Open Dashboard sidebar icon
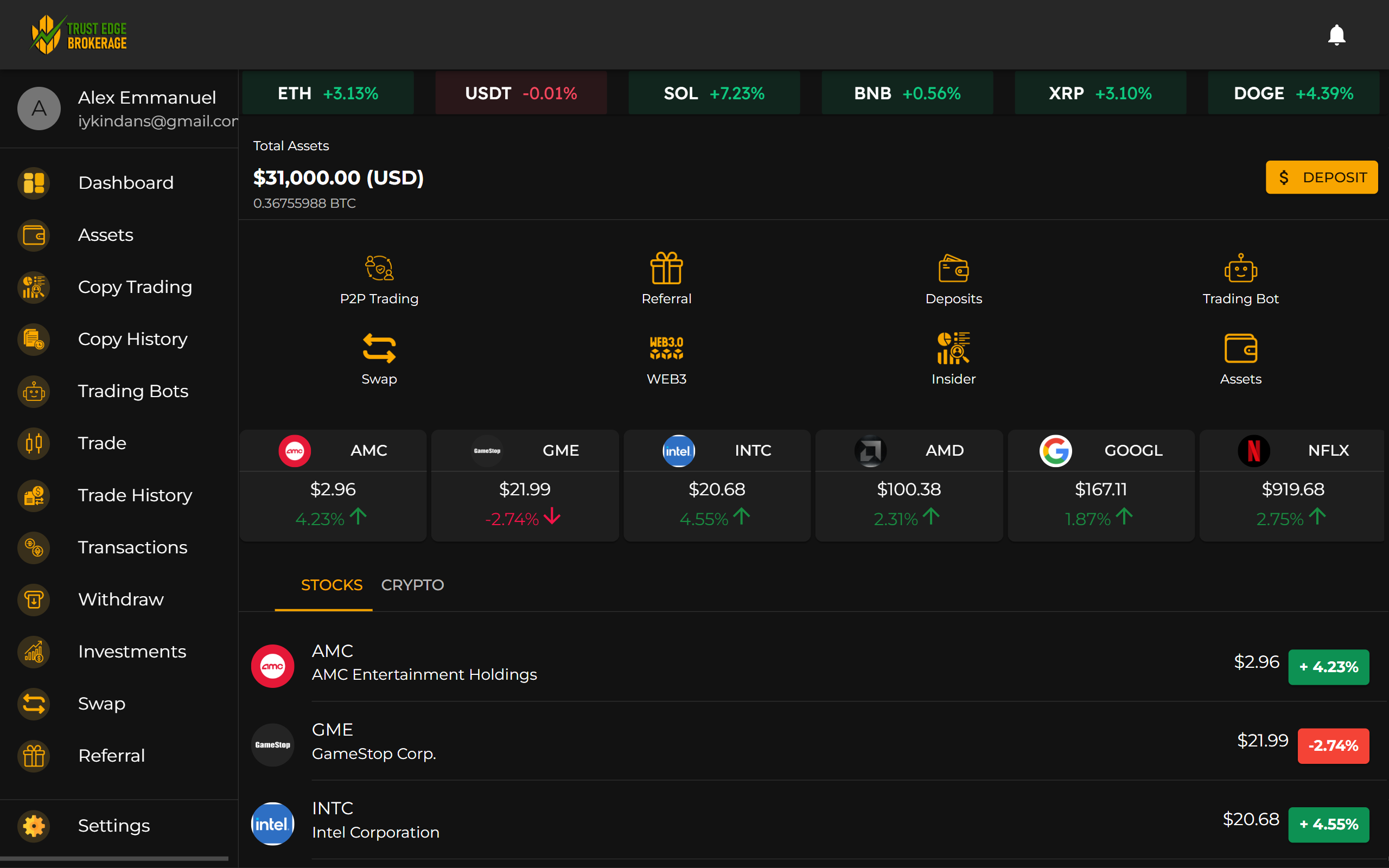 (34, 183)
